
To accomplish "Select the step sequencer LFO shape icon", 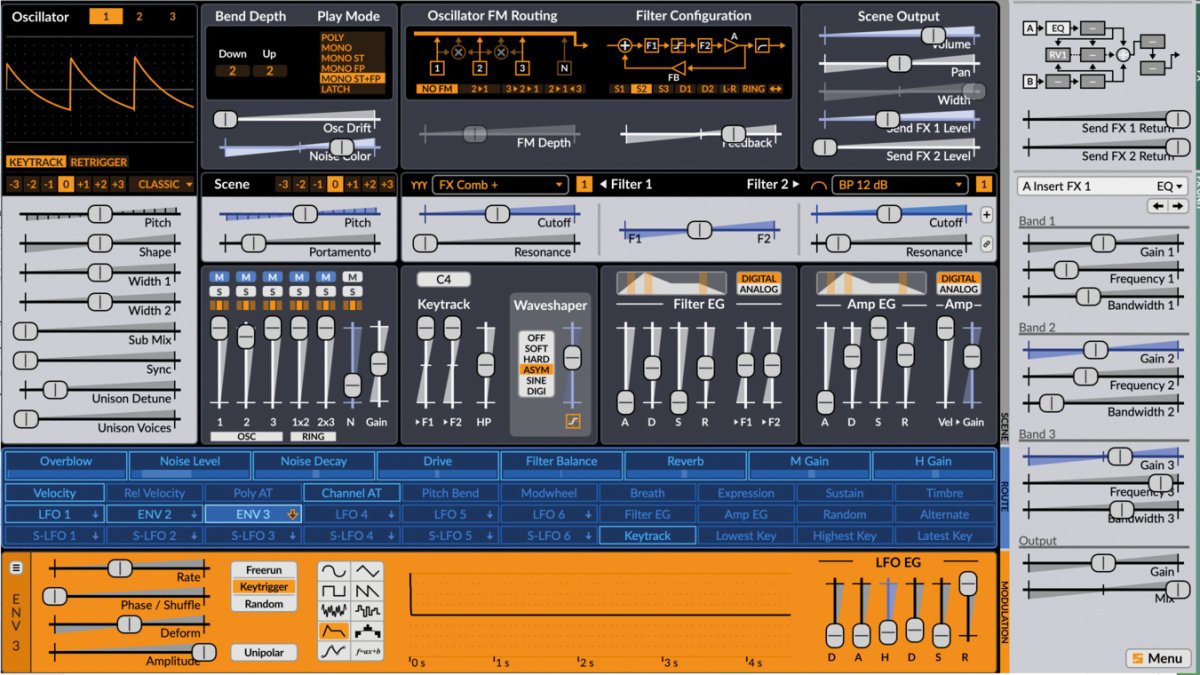I will tap(367, 631).
